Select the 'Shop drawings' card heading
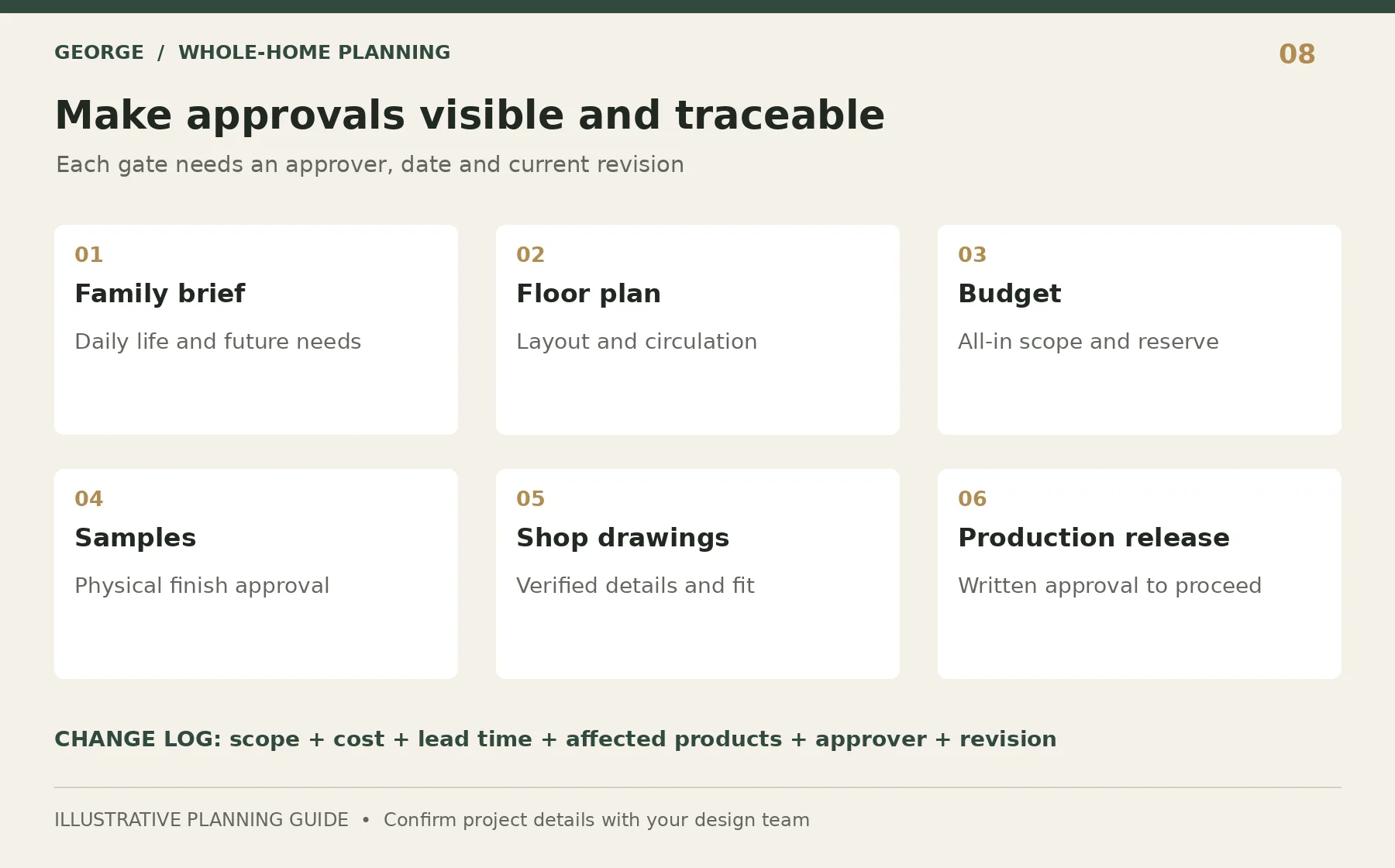Image resolution: width=1395 pixels, height=868 pixels. pos(622,538)
